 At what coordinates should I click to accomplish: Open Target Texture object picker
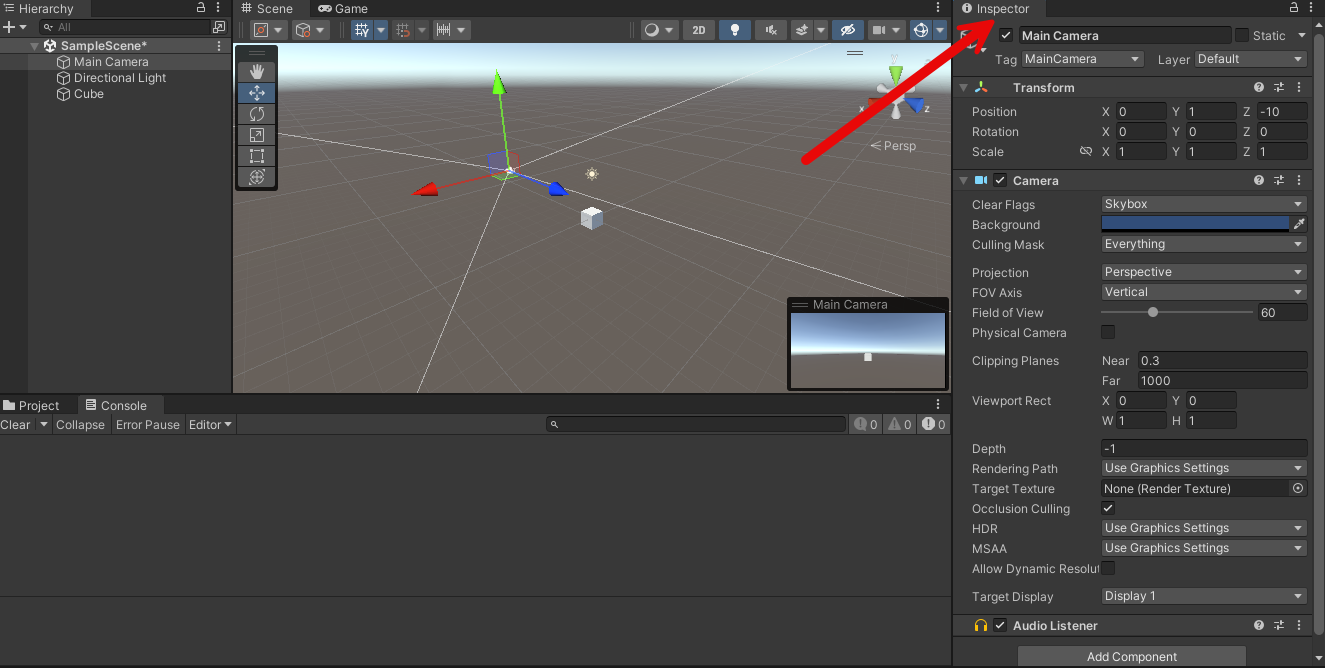[x=1298, y=489]
